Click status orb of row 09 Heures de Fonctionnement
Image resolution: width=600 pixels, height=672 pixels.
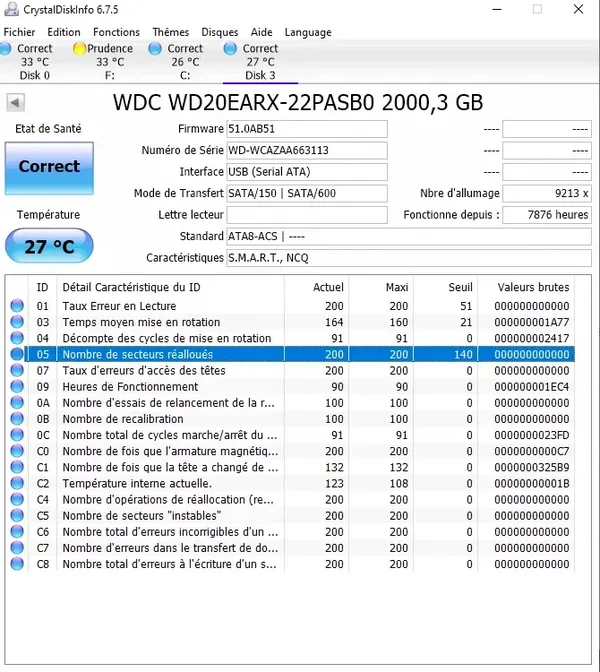(x=17, y=387)
